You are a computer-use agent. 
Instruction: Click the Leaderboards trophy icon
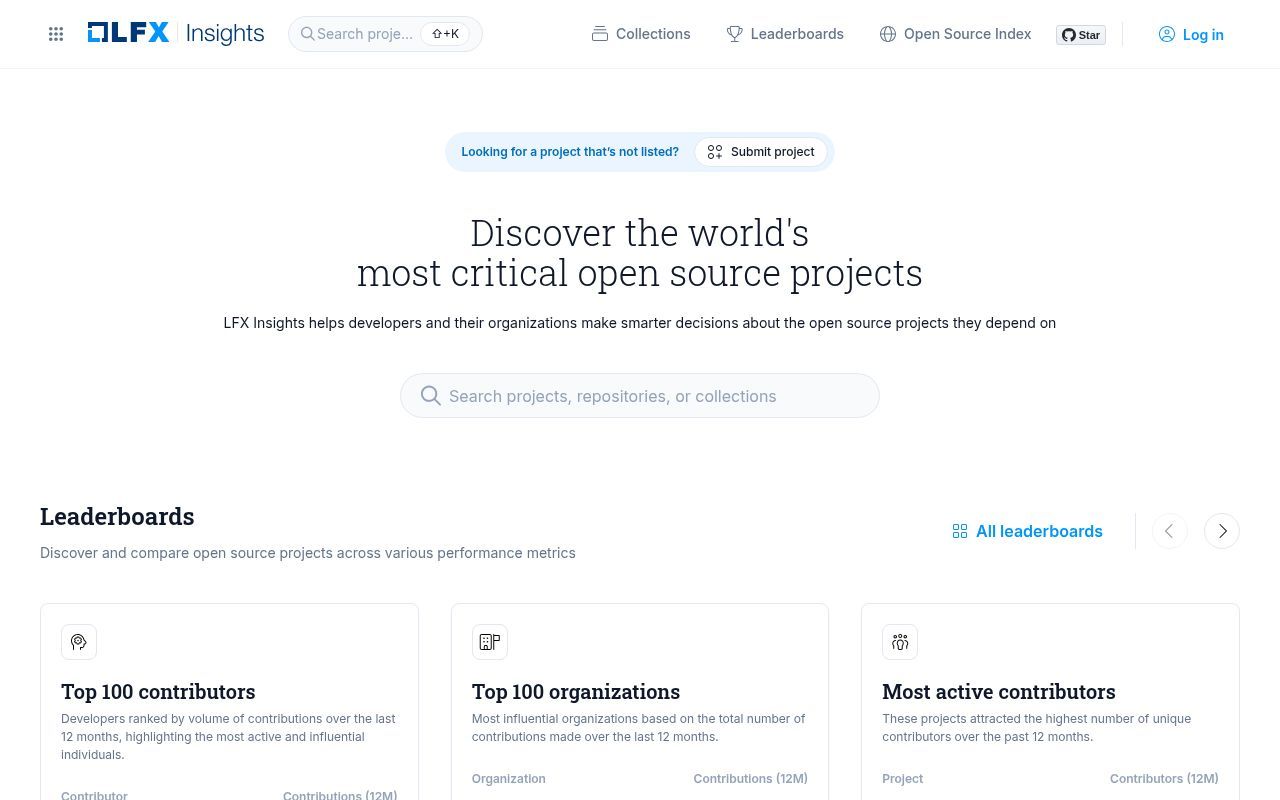[x=735, y=34]
